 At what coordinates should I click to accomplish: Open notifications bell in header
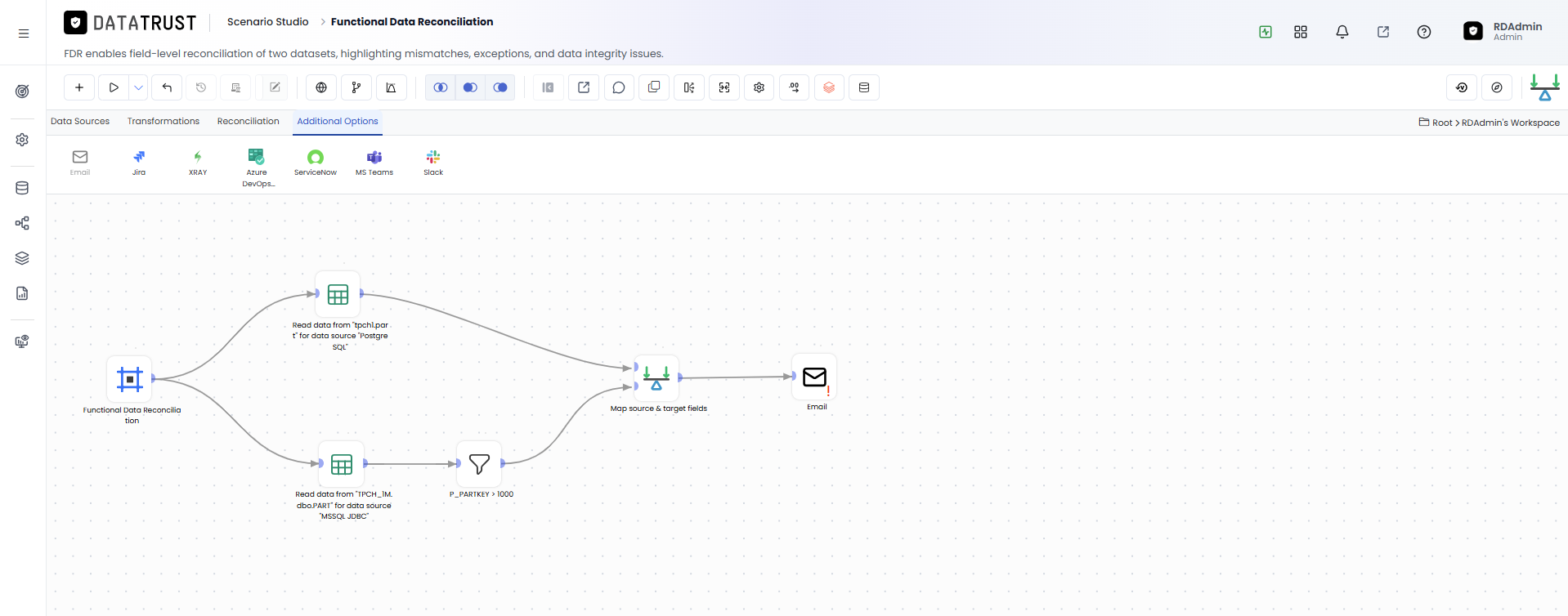[1342, 32]
